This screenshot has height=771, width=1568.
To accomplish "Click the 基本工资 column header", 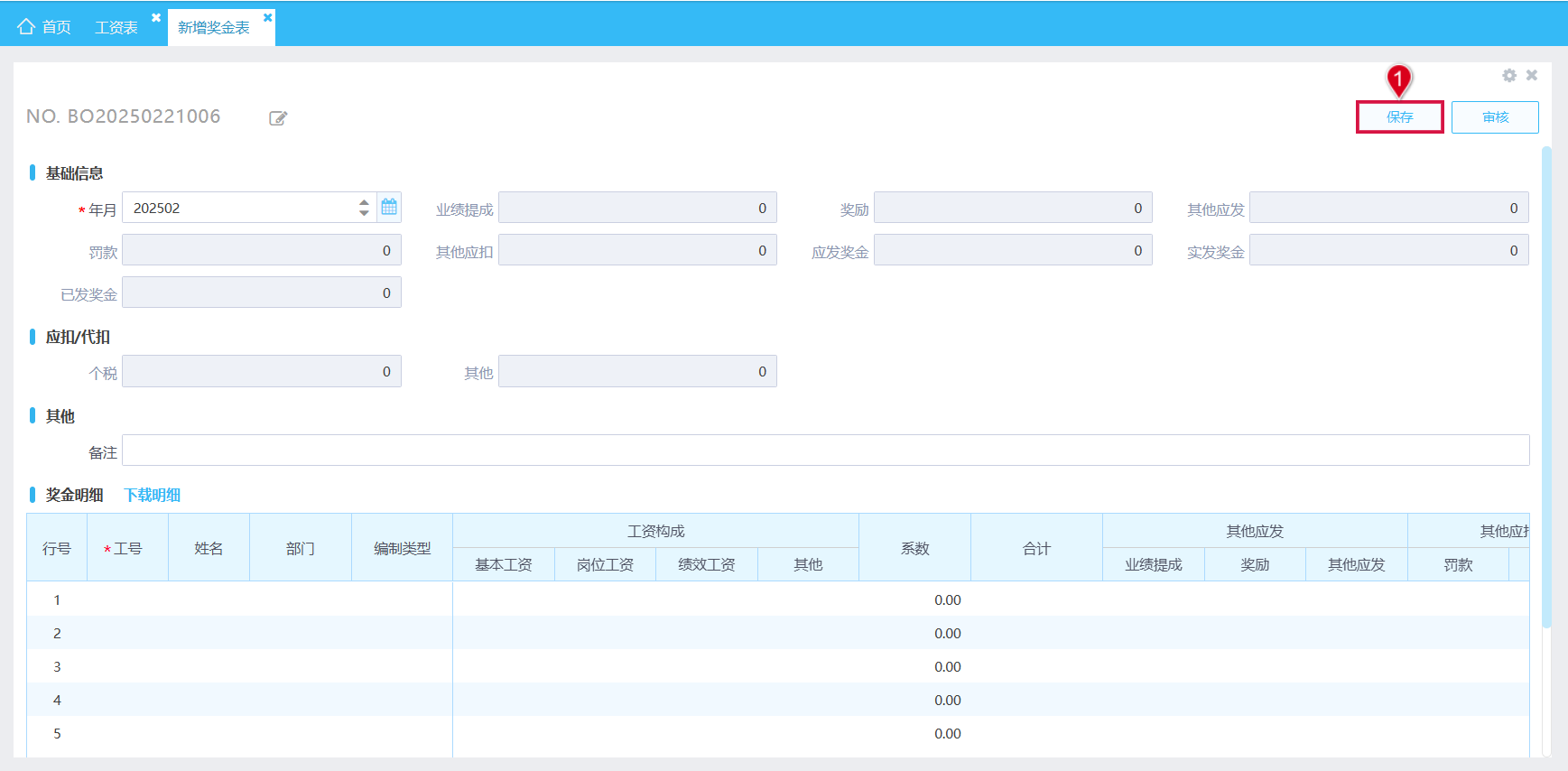I will pos(504,564).
